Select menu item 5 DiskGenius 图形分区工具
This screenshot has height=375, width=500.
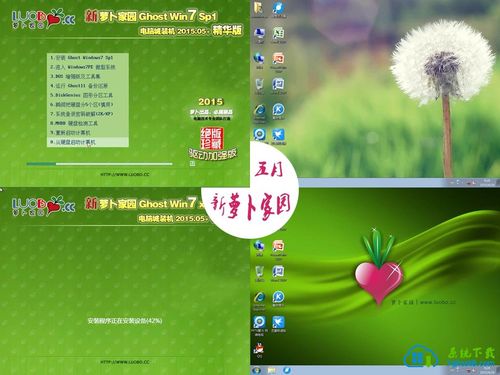[88, 95]
